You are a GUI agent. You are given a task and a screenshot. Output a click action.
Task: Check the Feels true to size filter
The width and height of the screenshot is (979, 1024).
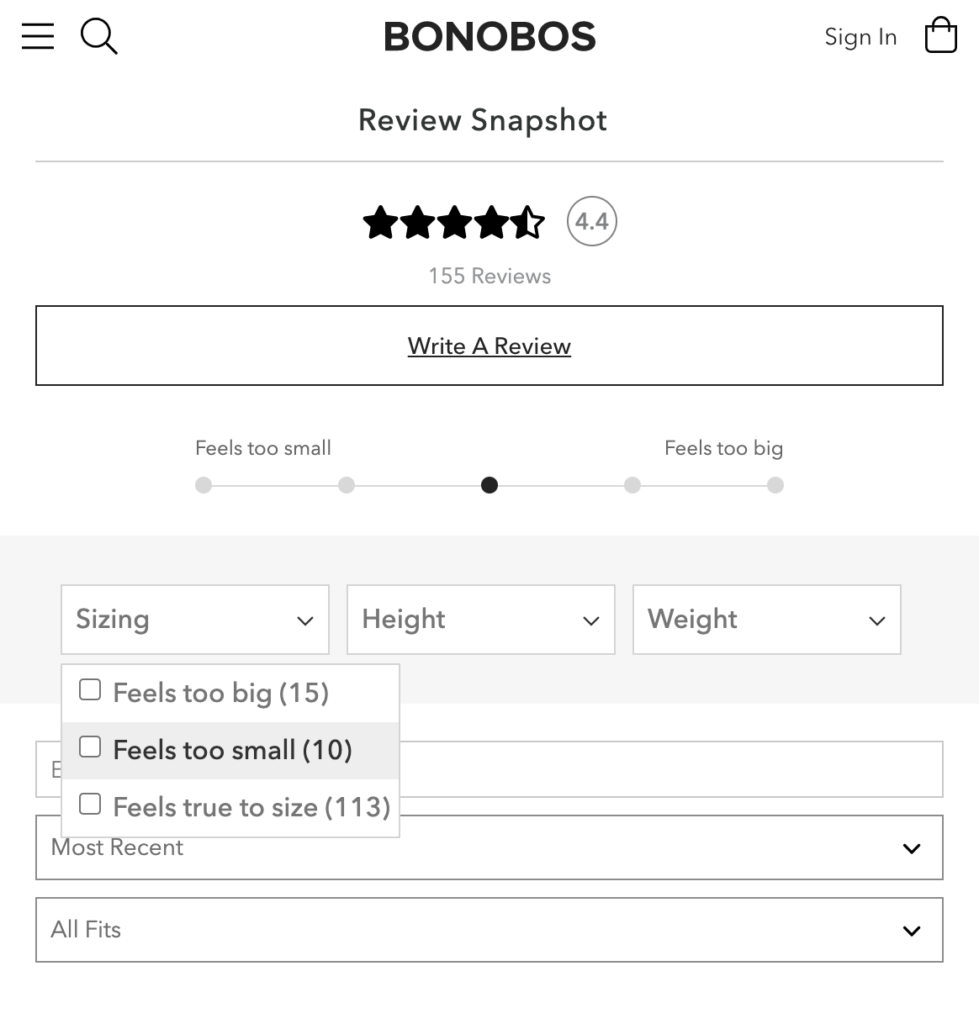(91, 804)
